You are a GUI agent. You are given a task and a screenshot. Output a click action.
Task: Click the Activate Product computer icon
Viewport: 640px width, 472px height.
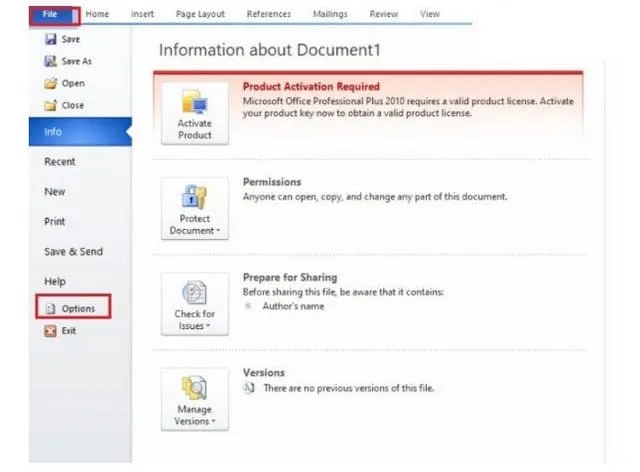pos(195,101)
